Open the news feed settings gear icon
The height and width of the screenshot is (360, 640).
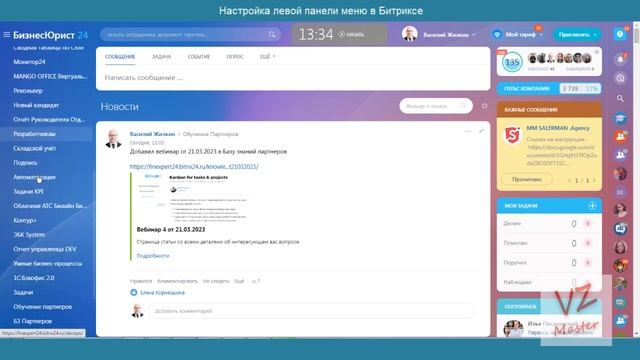coord(484,106)
